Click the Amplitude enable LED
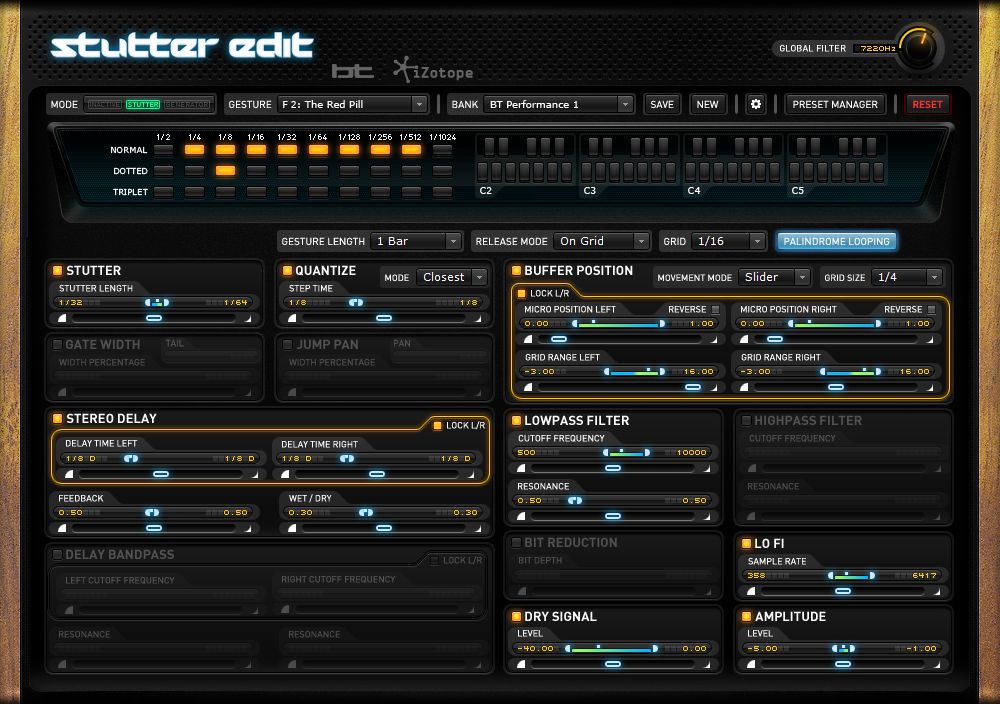Screen dimensions: 1000x704 pyautogui.click(x=746, y=616)
